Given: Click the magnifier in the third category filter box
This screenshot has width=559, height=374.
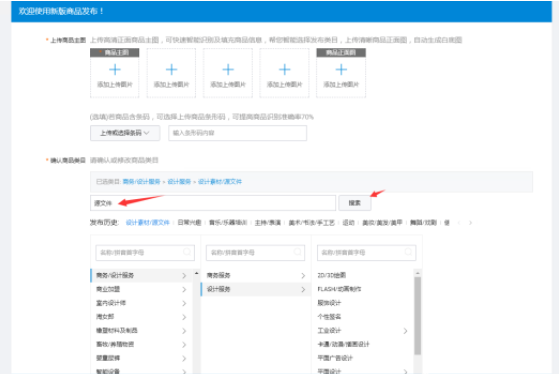Looking at the screenshot, I should coord(408,252).
